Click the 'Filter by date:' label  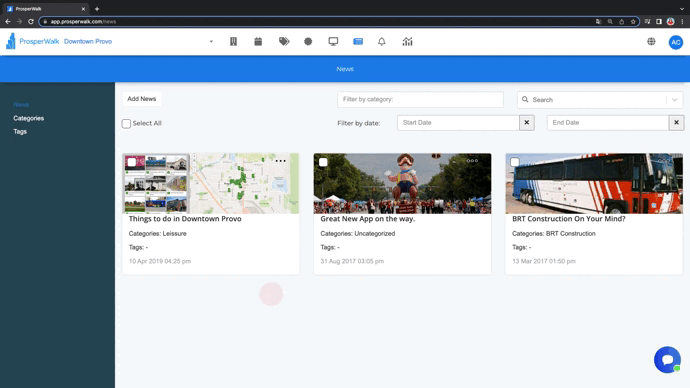(x=359, y=123)
